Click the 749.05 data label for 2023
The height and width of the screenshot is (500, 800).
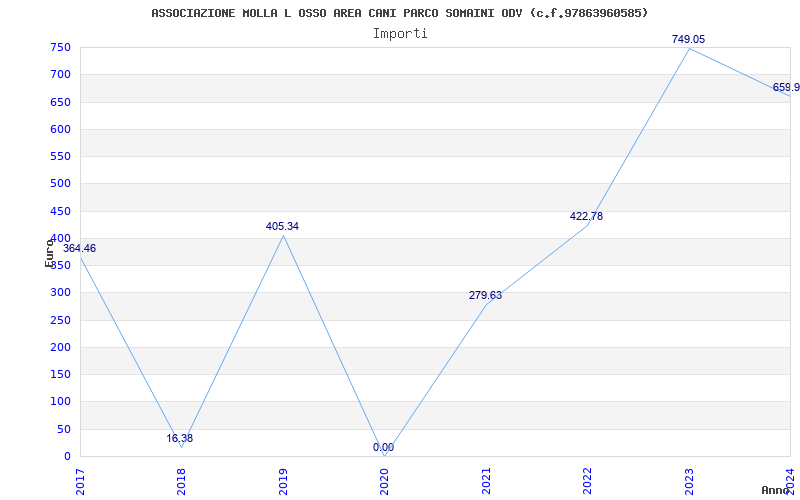tap(688, 39)
